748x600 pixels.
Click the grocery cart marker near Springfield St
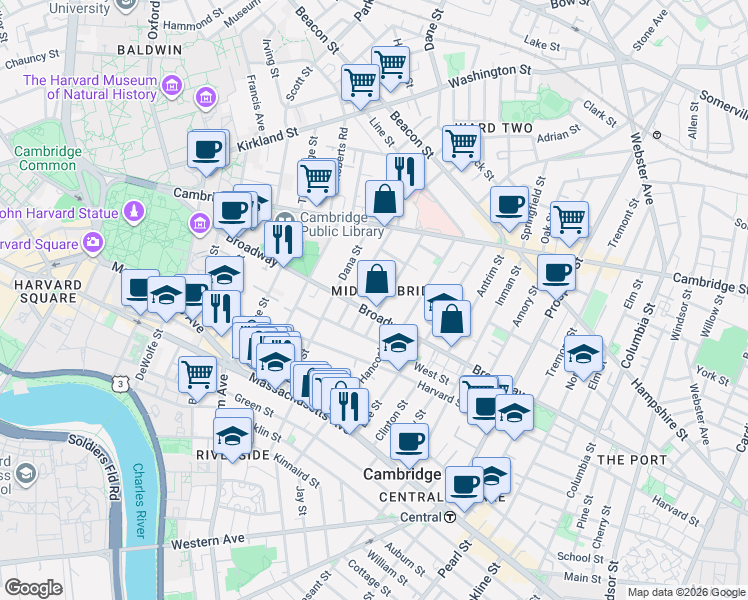(569, 221)
